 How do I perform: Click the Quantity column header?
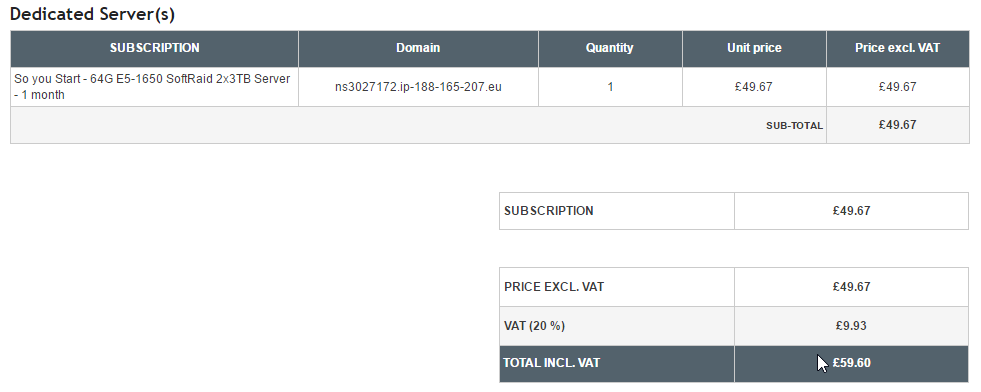pos(609,48)
